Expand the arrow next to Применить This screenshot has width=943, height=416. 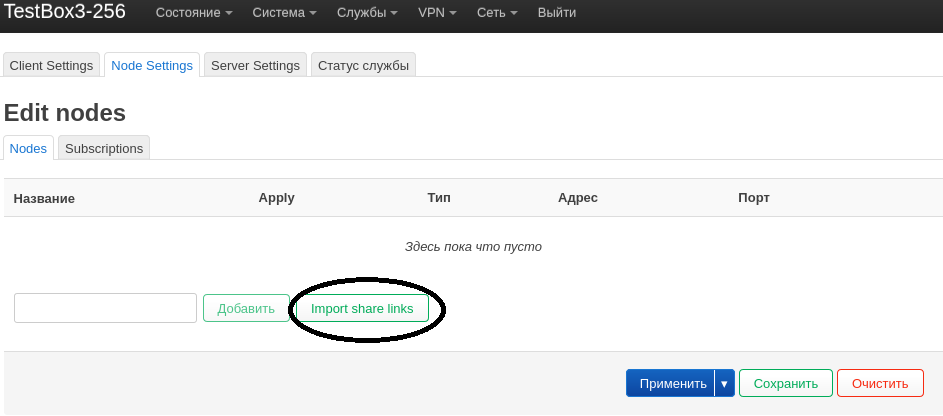(x=725, y=383)
